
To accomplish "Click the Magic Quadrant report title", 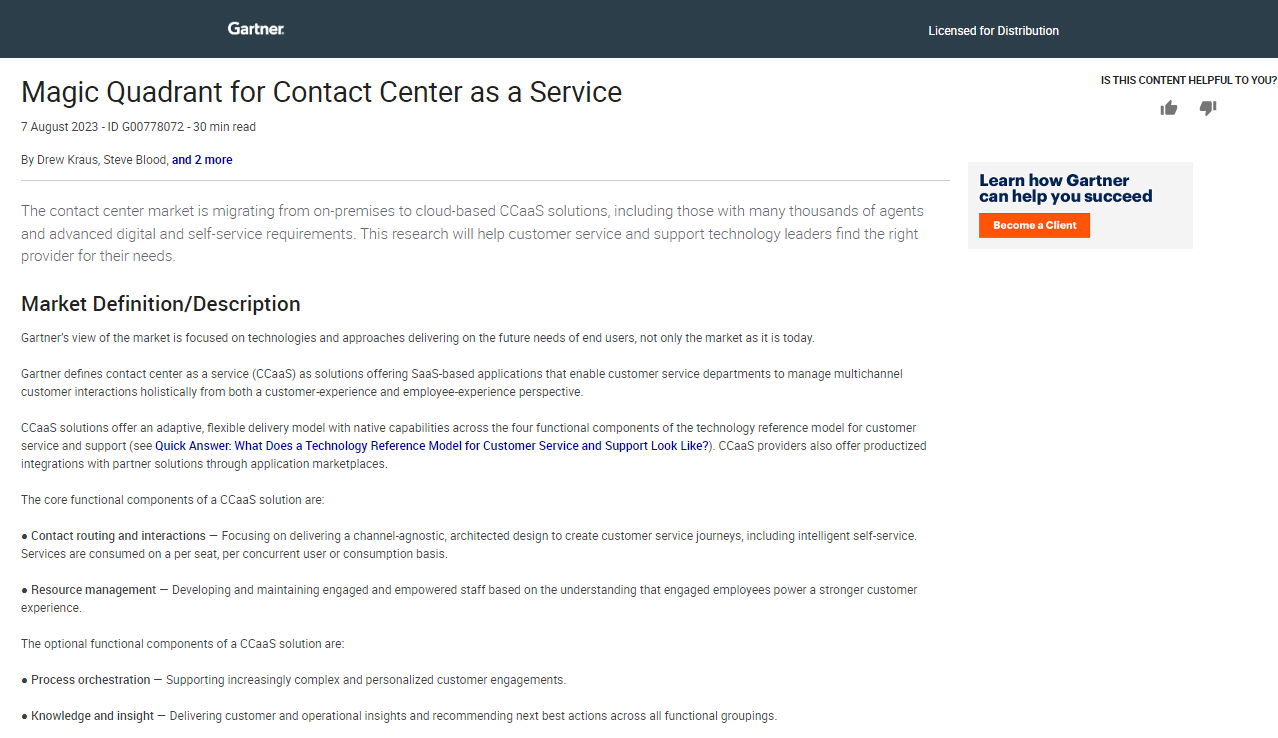I will (x=321, y=92).
